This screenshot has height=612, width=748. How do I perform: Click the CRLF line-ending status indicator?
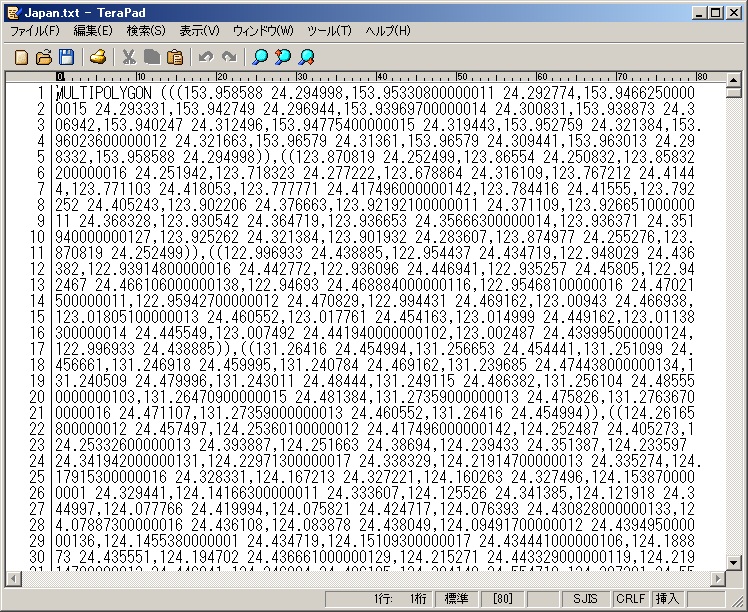point(630,598)
